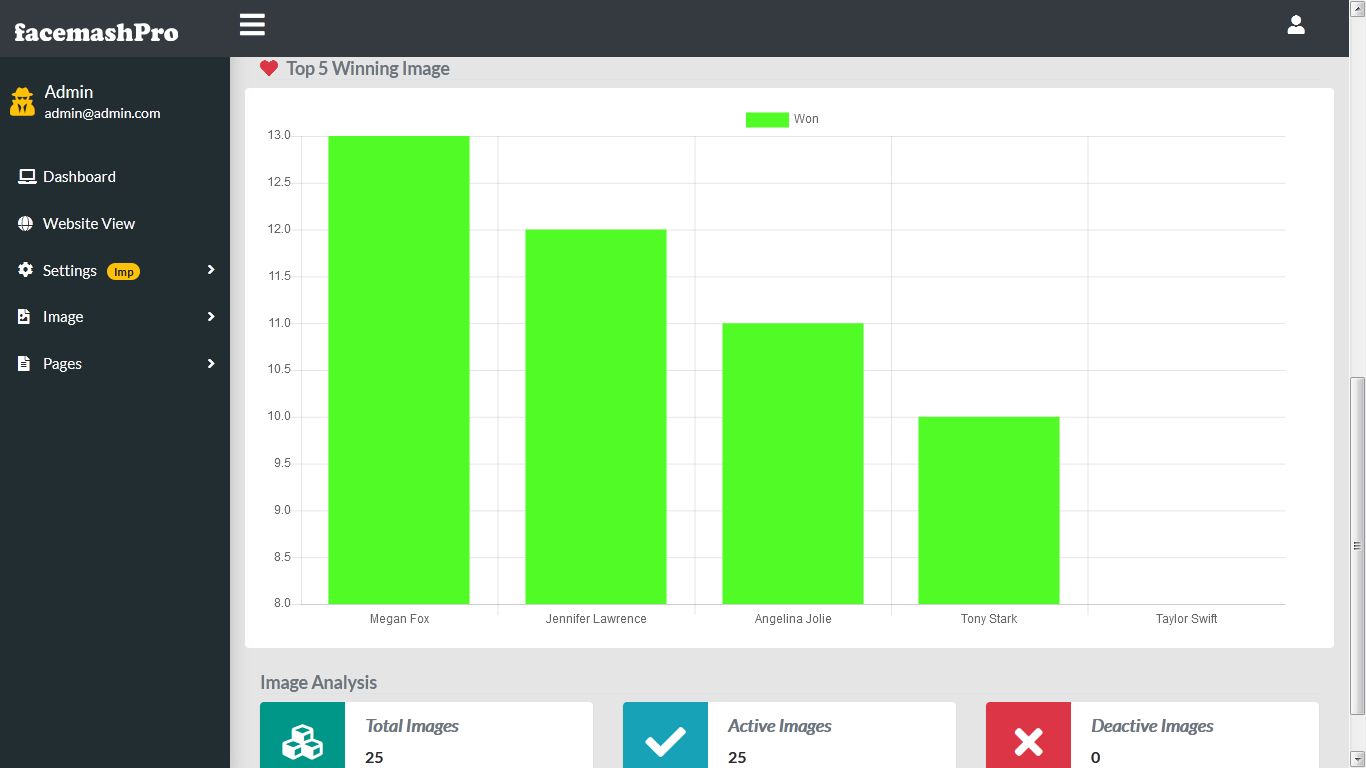The image size is (1366, 768).
Task: Expand the Image submenu
Action: [x=209, y=316]
